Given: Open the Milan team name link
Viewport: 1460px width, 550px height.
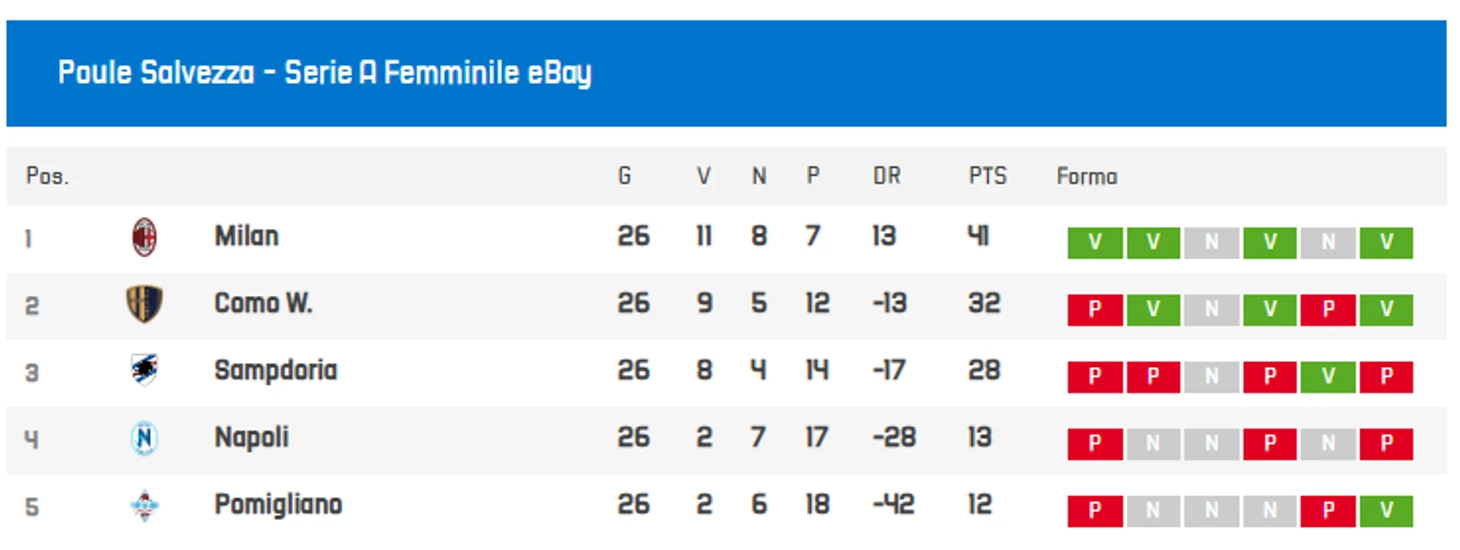Looking at the screenshot, I should [x=246, y=237].
